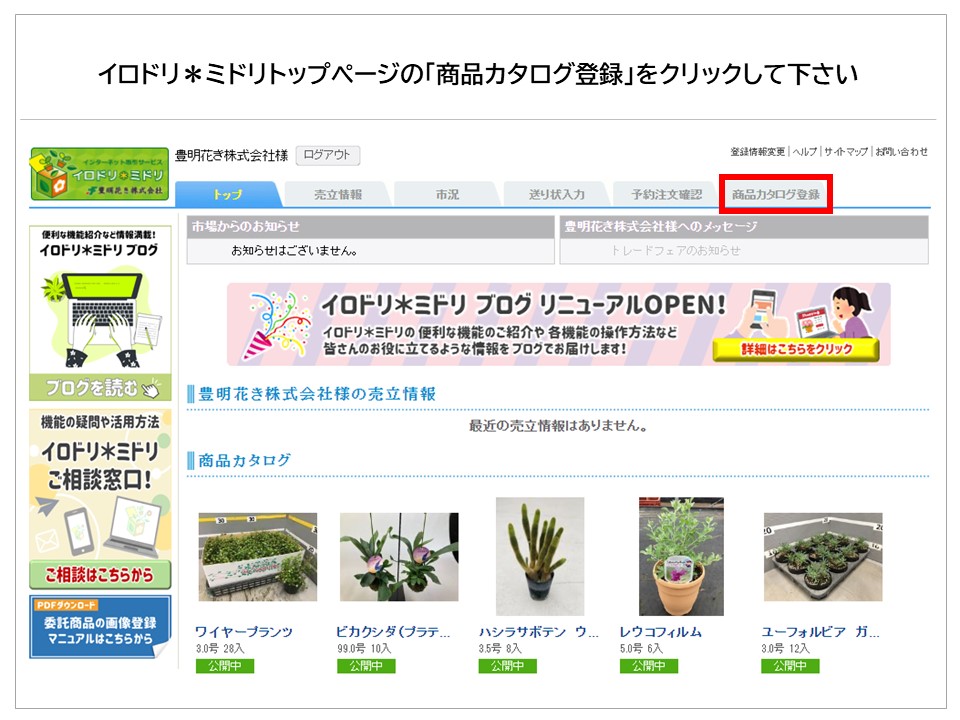Click the PDF manual download banner
This screenshot has height=720, width=960.
(99, 627)
